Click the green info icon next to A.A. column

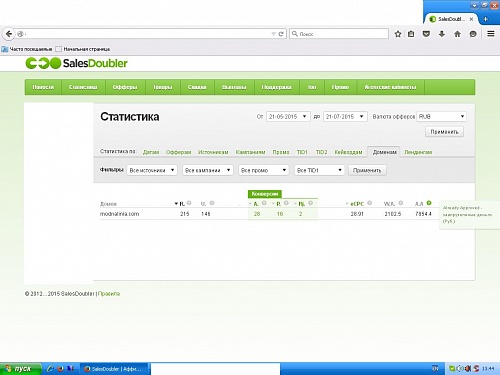(429, 203)
